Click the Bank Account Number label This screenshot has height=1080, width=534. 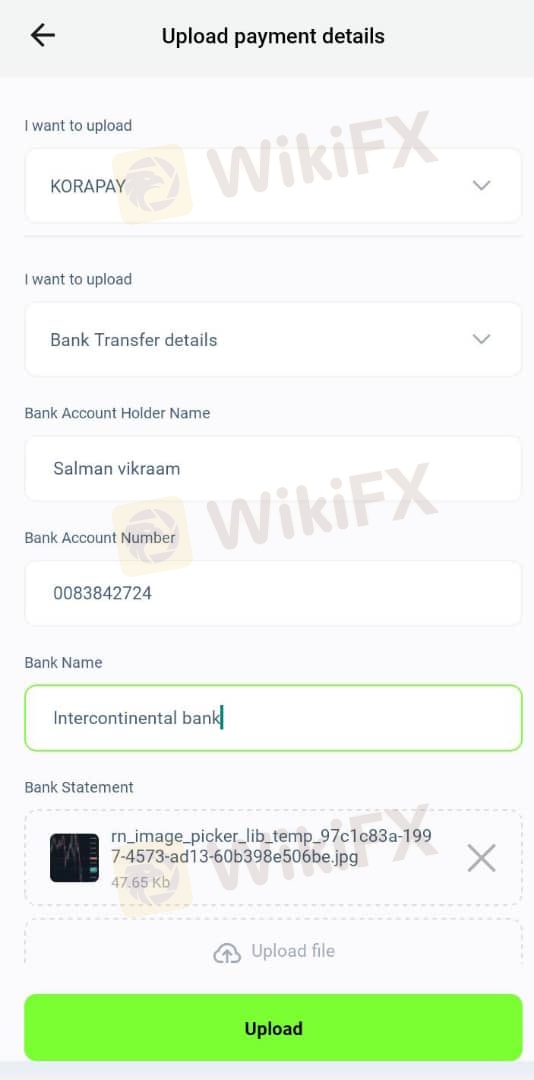click(x=101, y=538)
